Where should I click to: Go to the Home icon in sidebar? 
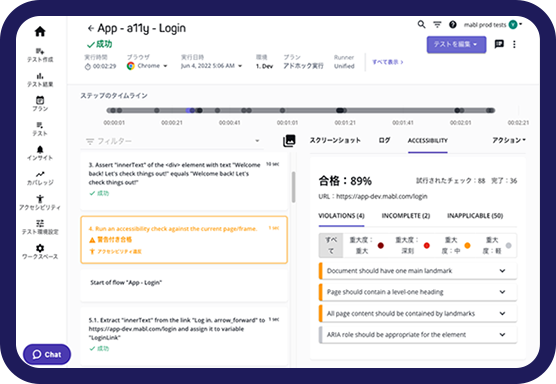40,32
